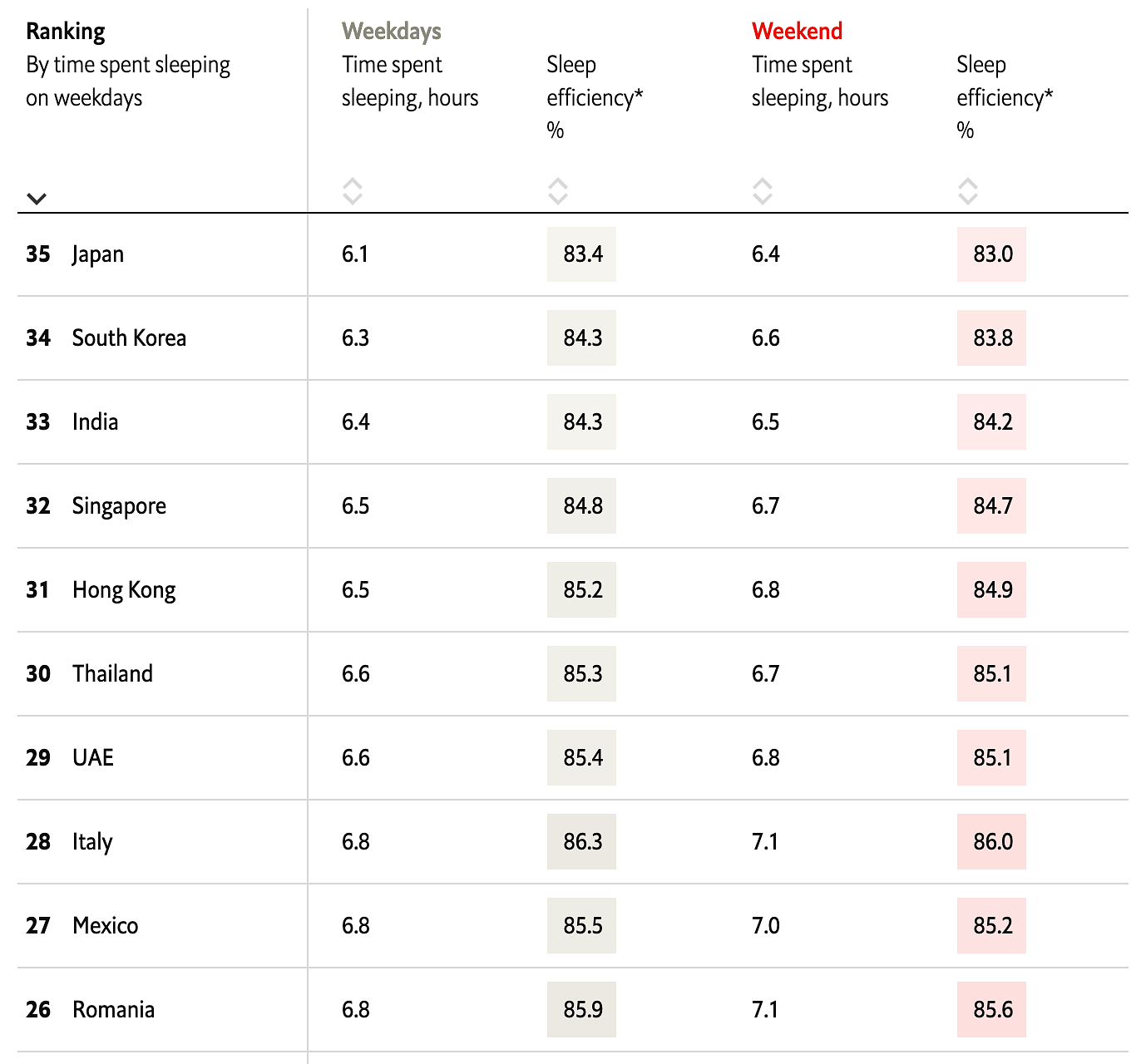
Task: Click Italy's weekend sleeping hours 7.1
Action: pos(765,842)
